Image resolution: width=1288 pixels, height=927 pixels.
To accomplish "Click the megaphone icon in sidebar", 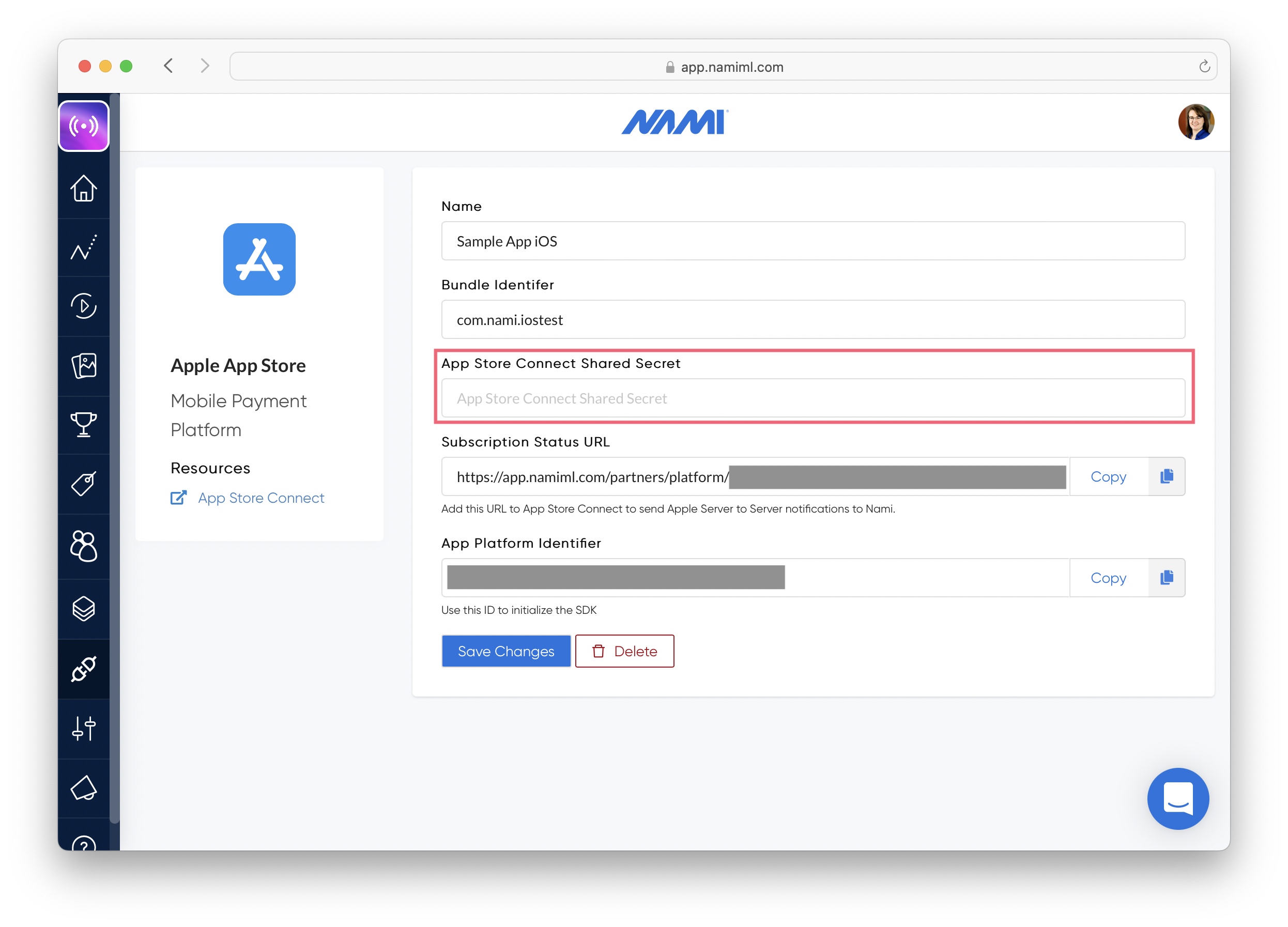I will click(84, 788).
